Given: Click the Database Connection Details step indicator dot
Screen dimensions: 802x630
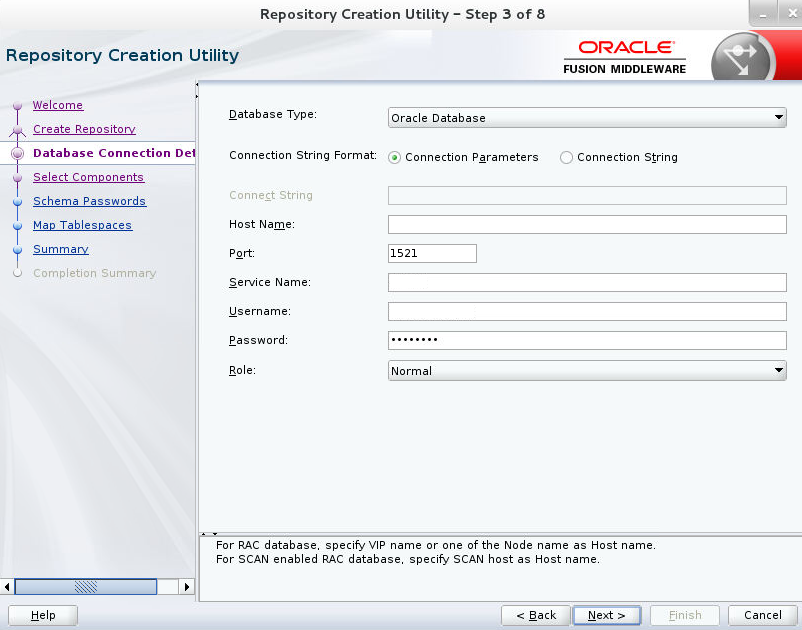Looking at the screenshot, I should [19, 153].
